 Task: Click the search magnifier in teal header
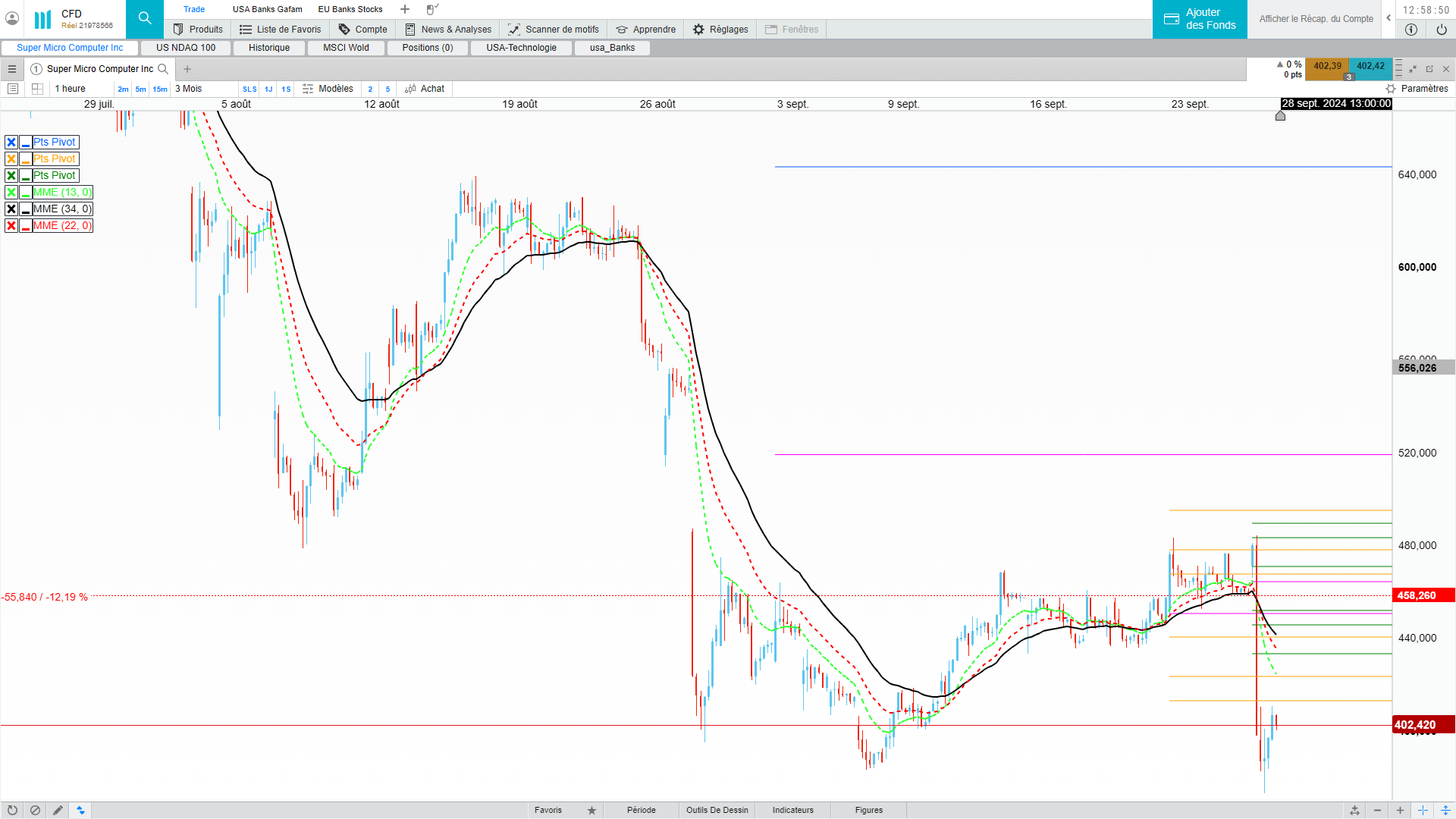(x=144, y=19)
